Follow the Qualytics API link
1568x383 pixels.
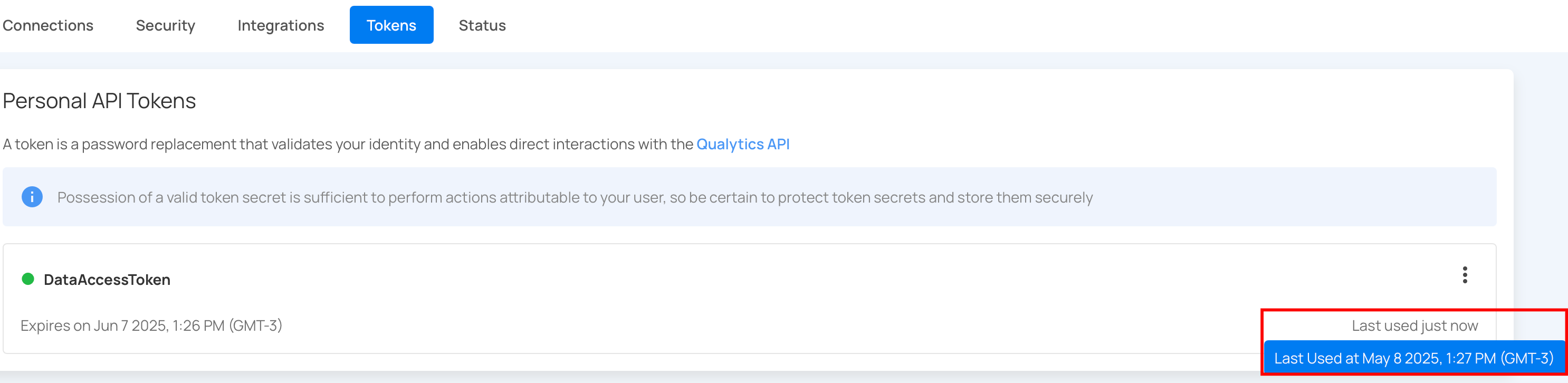click(743, 145)
